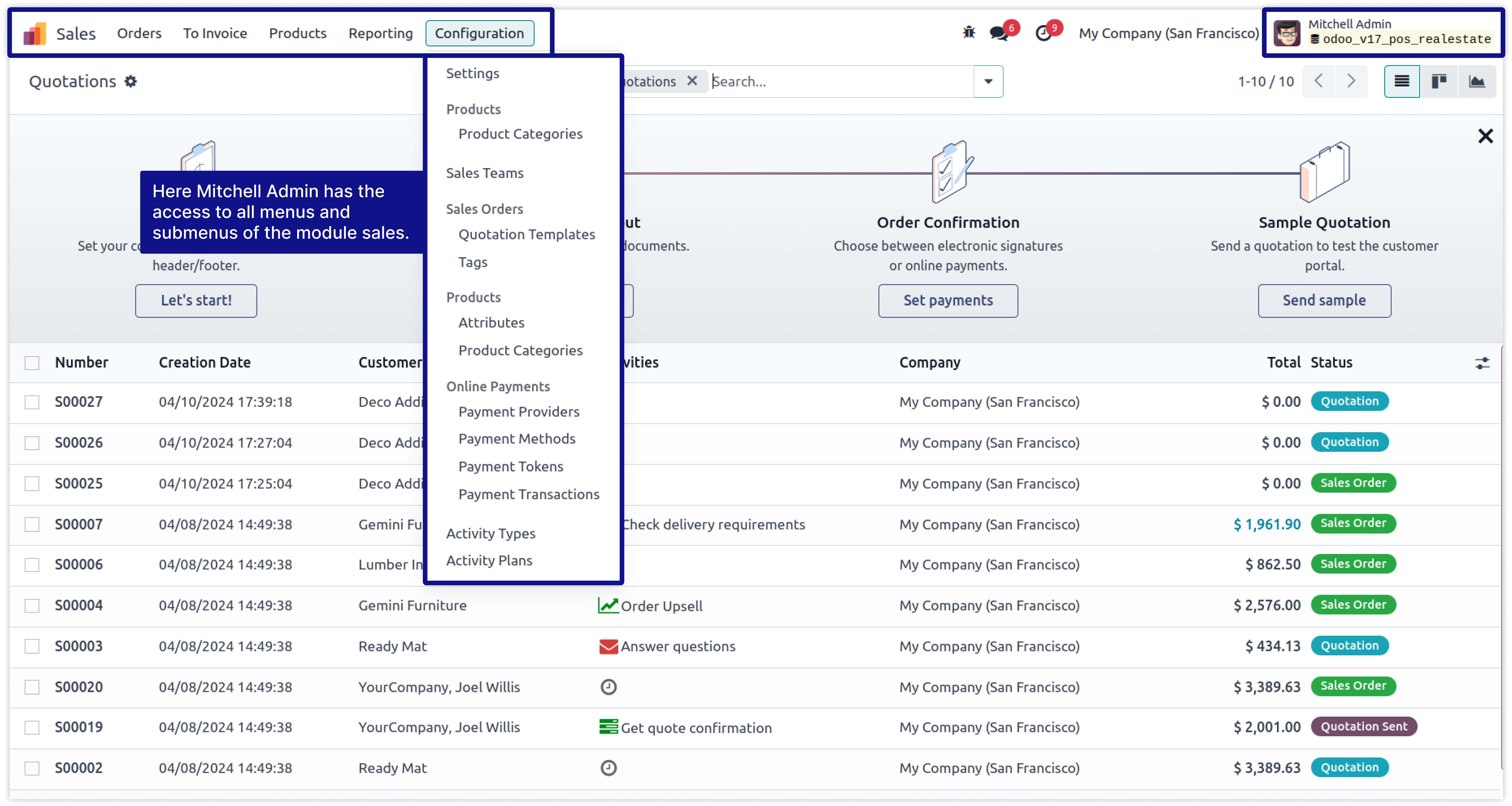Go to next page of records
The width and height of the screenshot is (1512, 806).
(x=1351, y=81)
